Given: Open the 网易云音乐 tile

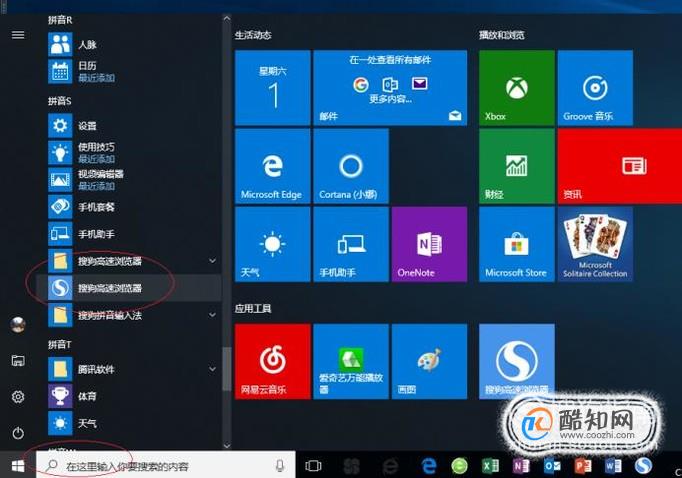Looking at the screenshot, I should point(273,361).
